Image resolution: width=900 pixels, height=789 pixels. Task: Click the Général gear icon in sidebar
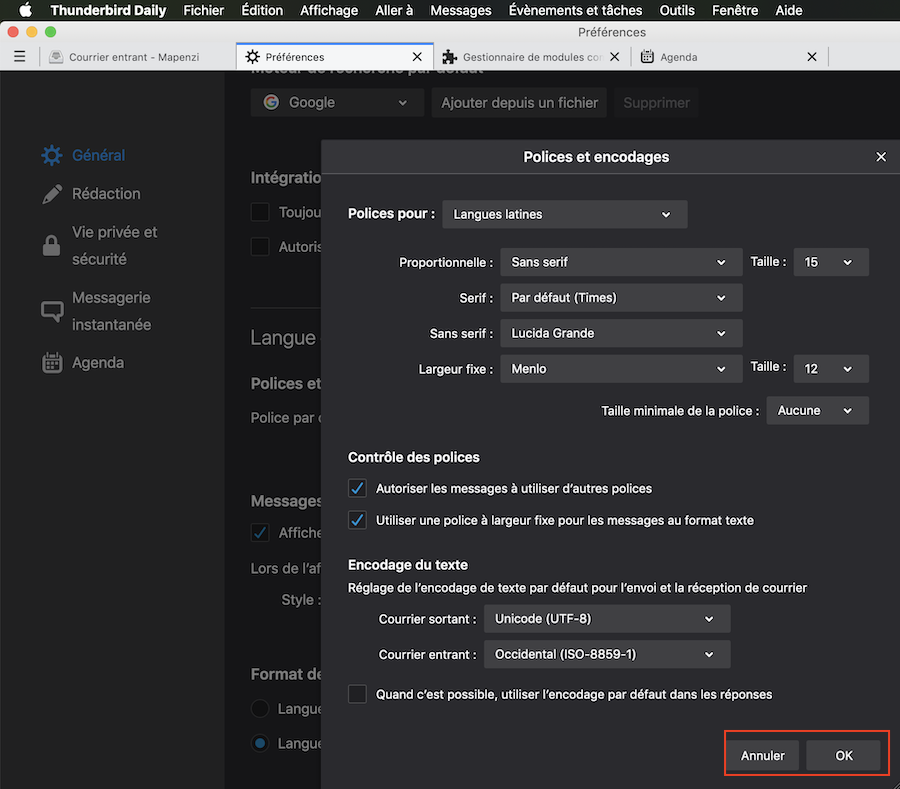coord(52,156)
